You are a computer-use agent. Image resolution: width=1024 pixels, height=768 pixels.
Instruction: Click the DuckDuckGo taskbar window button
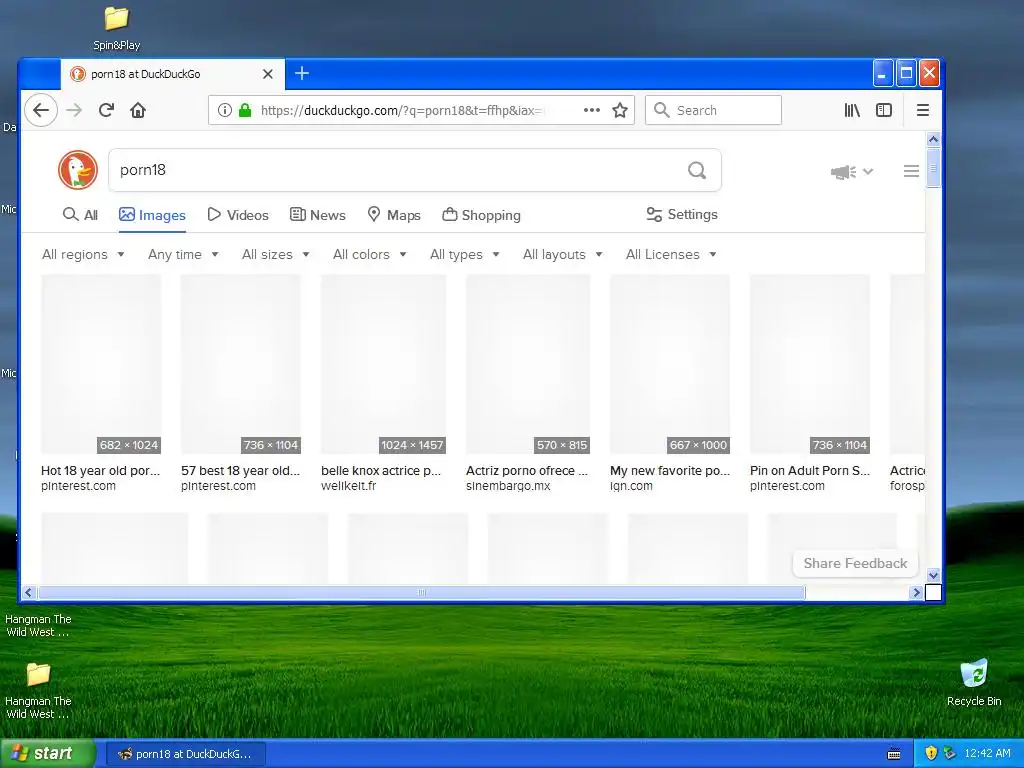pos(185,754)
